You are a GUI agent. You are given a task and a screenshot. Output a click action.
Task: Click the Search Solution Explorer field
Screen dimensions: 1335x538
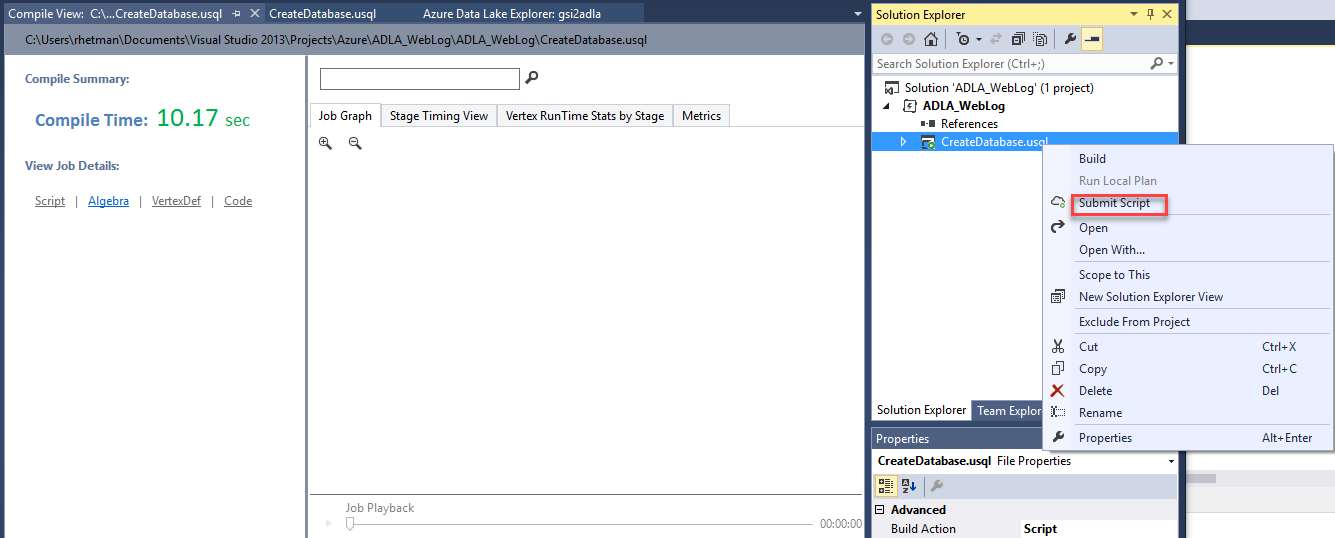(x=1010, y=63)
